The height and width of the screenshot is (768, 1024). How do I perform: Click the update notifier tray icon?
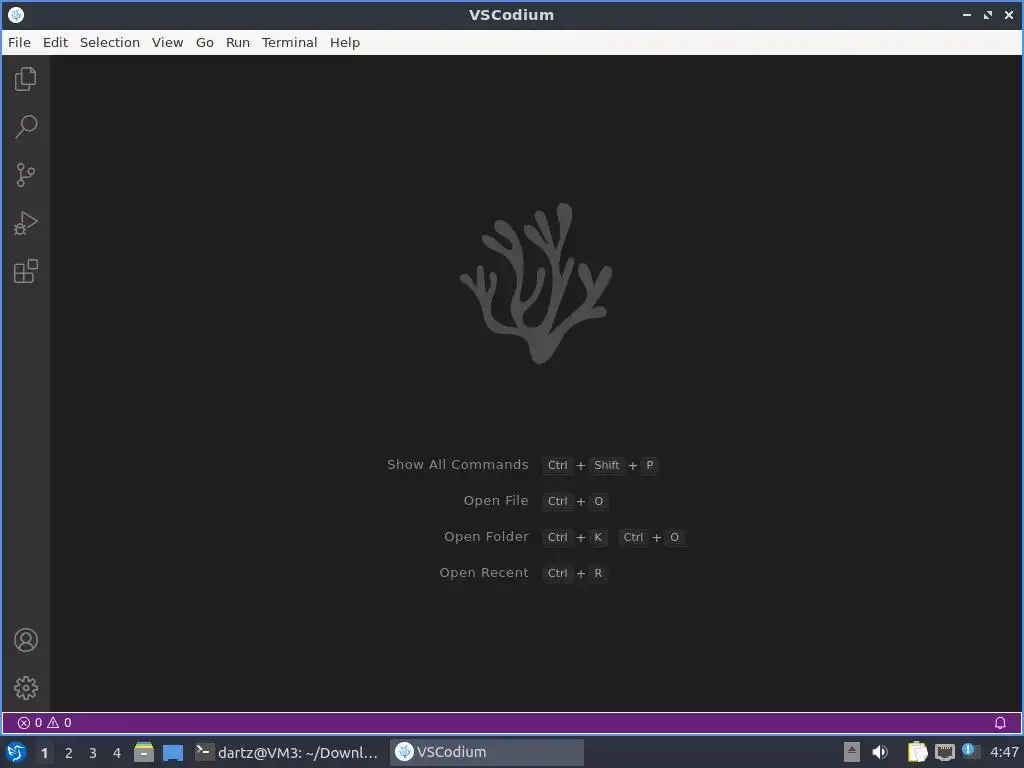coord(970,751)
